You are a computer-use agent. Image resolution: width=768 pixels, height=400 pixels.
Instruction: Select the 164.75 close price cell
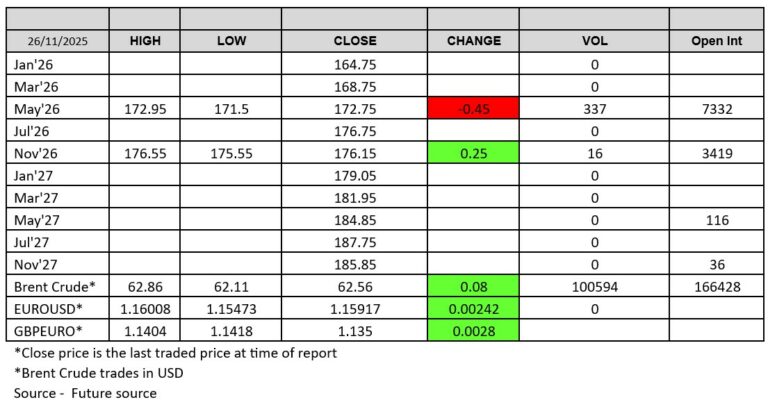(x=354, y=64)
